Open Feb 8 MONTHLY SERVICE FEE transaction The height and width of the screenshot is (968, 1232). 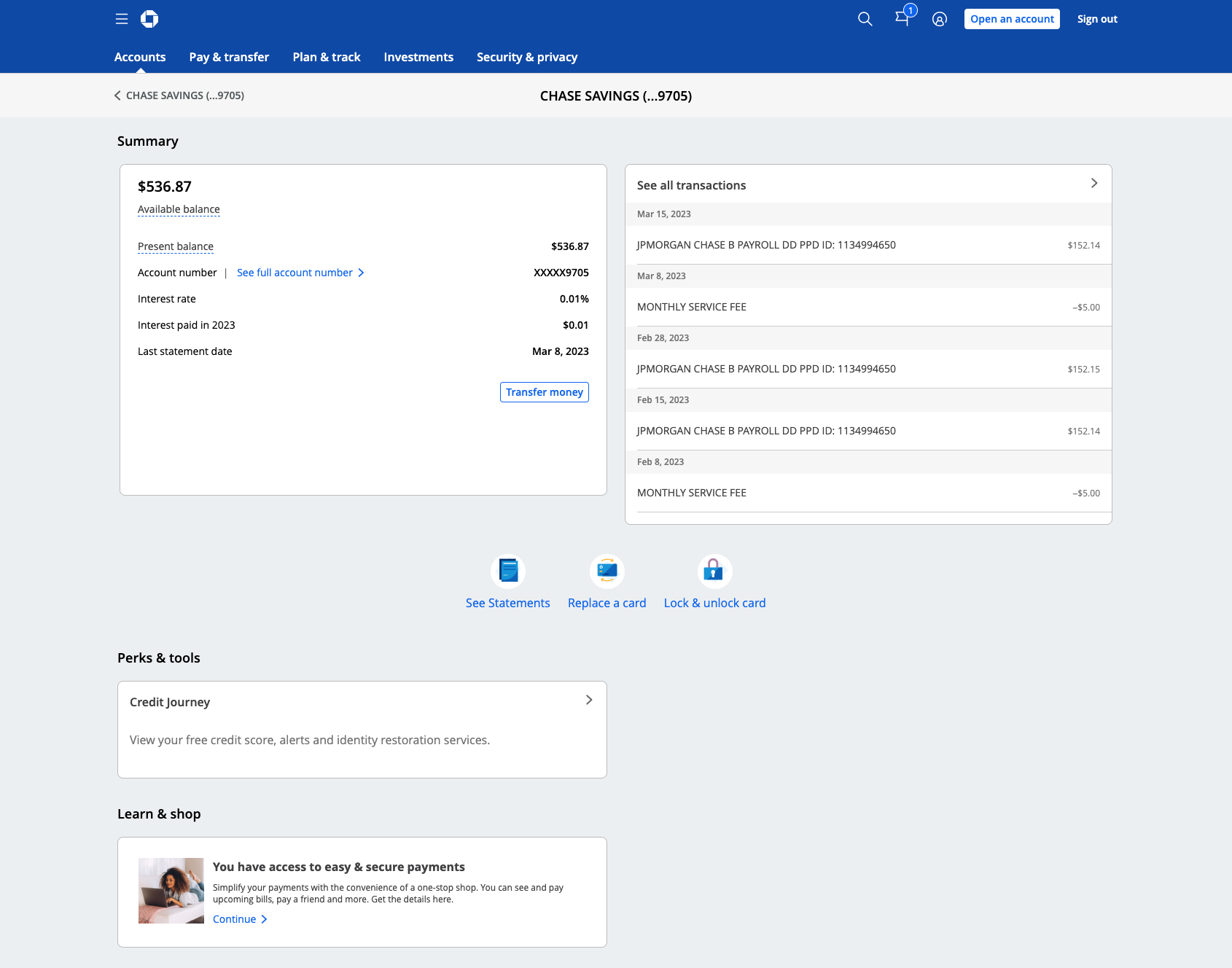(x=868, y=493)
